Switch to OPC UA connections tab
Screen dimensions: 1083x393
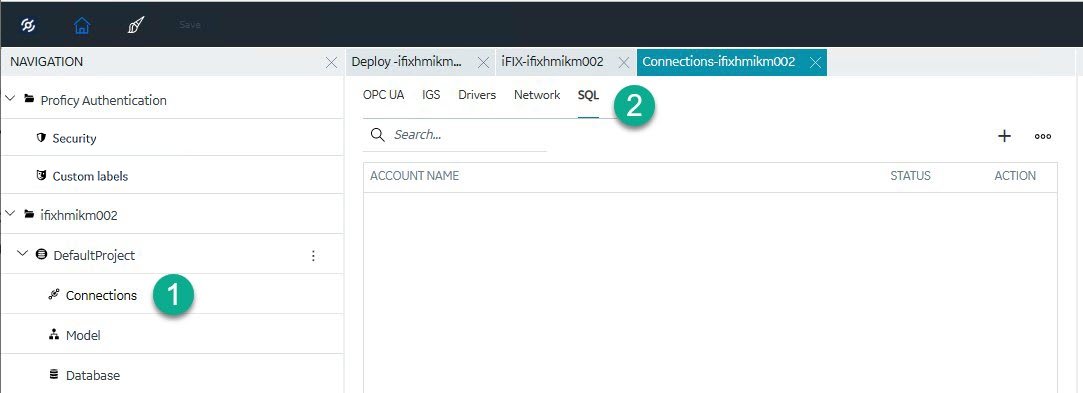[383, 95]
